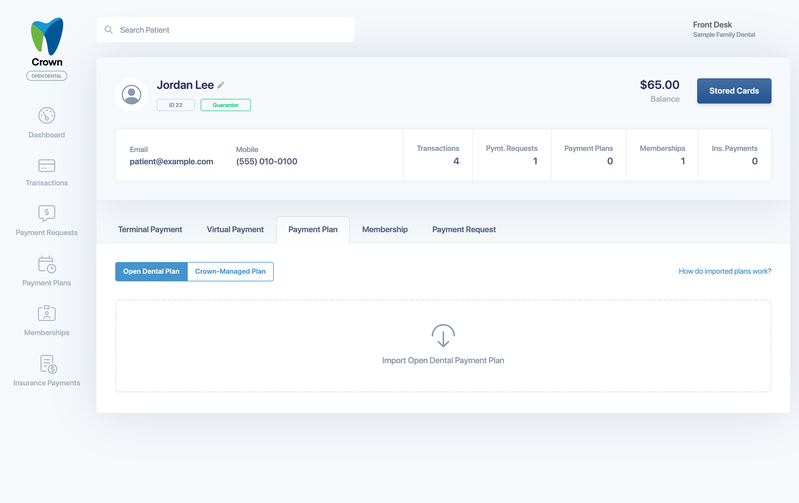
Task: Click the patient avatar icon
Action: coord(131,95)
